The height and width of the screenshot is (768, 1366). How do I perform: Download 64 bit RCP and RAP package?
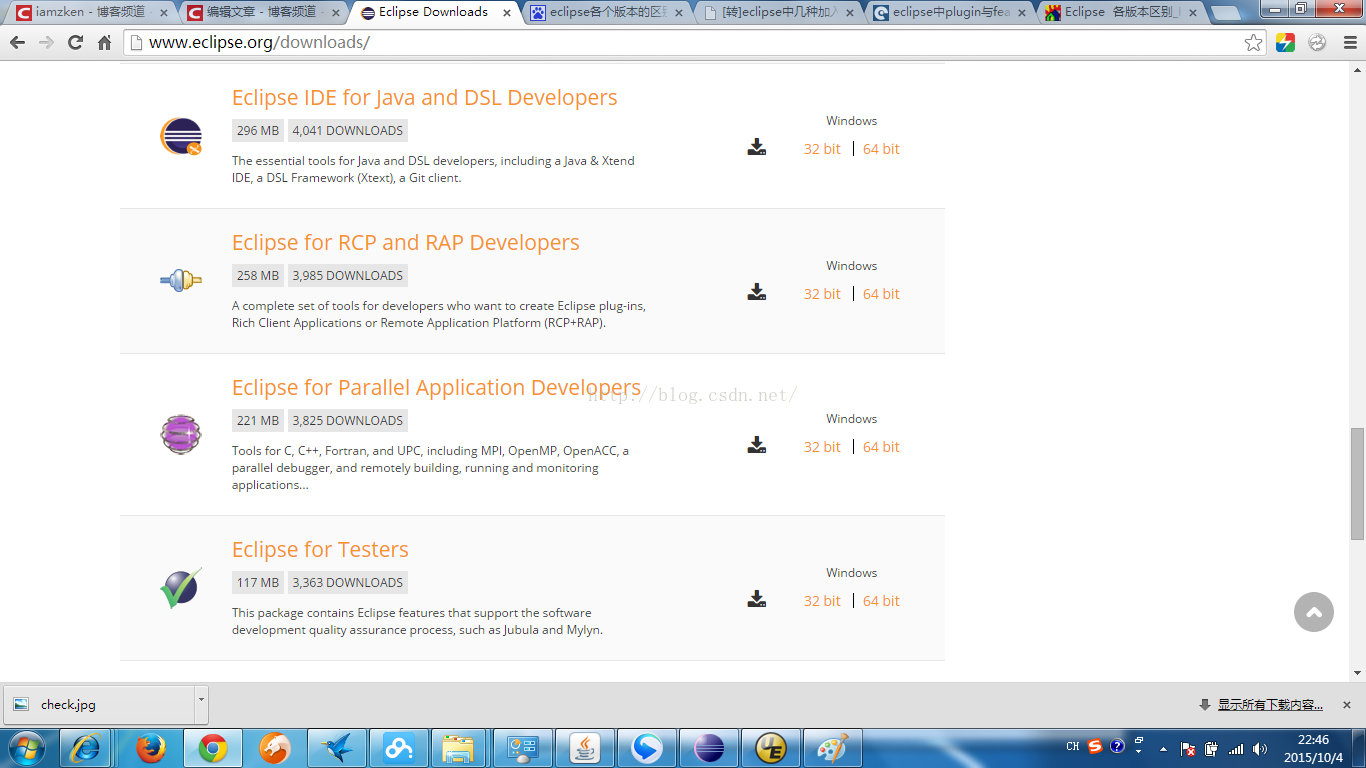click(881, 294)
